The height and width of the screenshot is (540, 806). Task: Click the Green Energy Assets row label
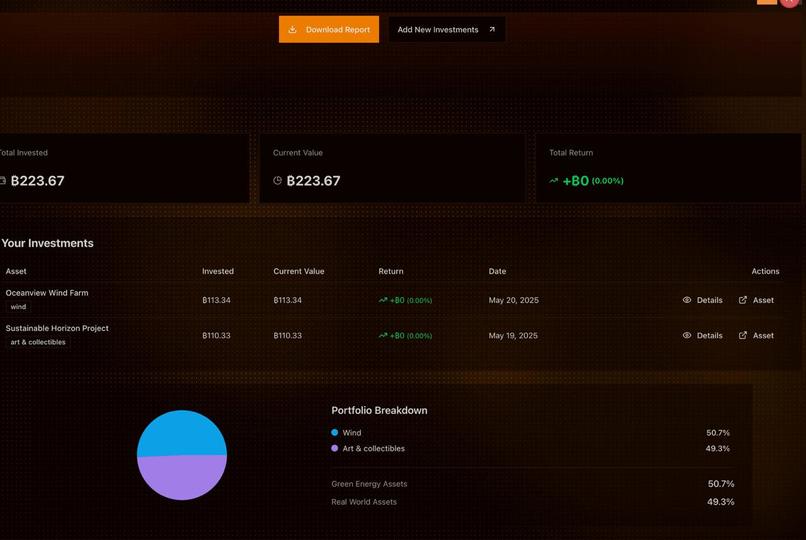pos(369,484)
